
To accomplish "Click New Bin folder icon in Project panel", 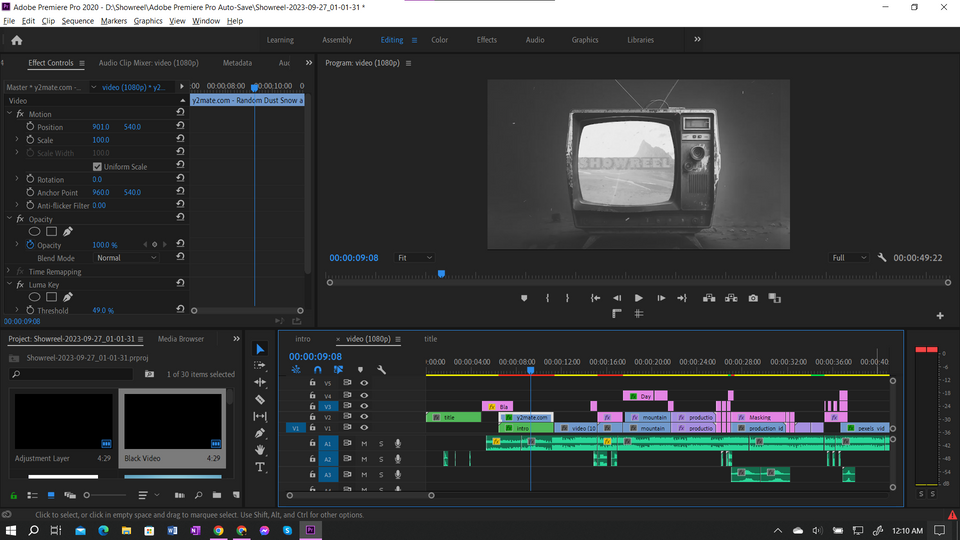I will (x=217, y=495).
